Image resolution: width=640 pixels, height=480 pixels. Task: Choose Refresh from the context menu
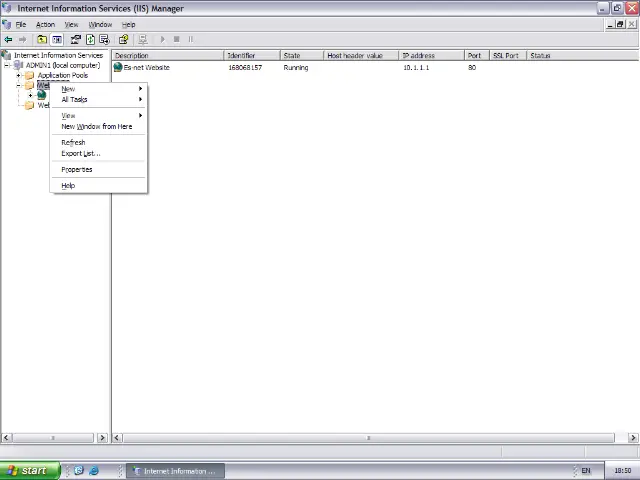[98, 142]
